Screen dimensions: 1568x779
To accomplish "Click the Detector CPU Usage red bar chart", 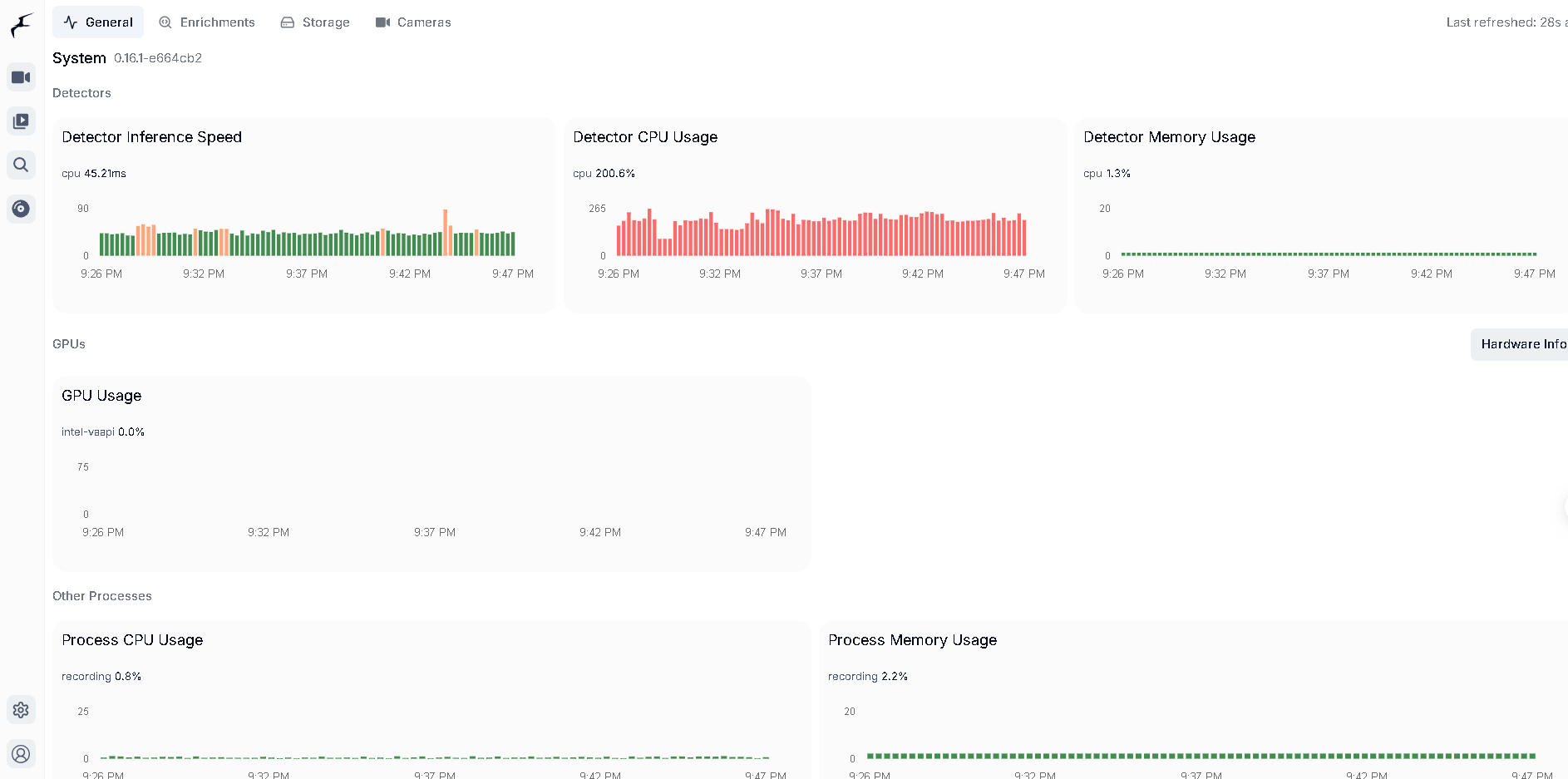I will click(x=821, y=234).
